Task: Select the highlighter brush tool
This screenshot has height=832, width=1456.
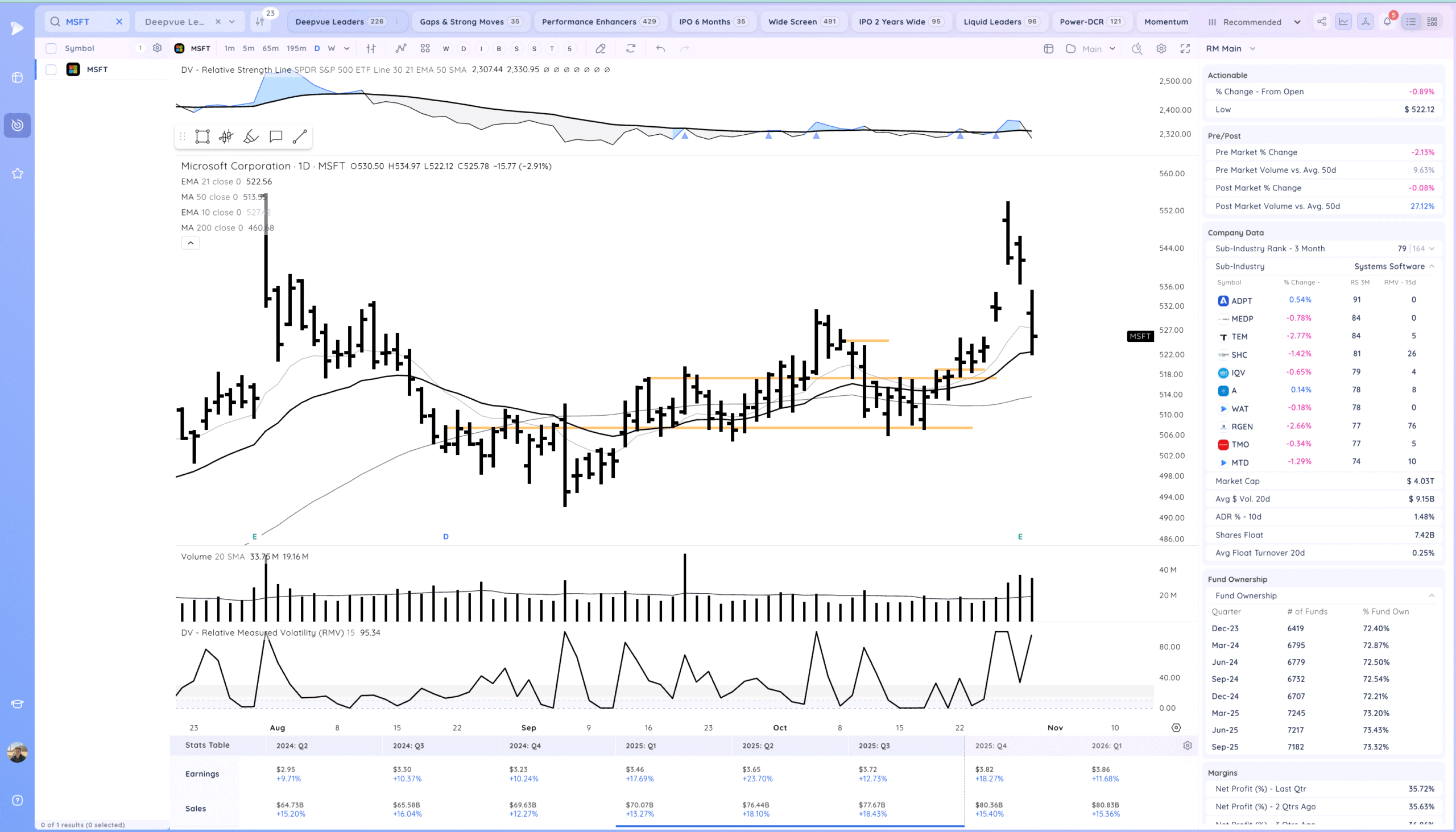Action: (251, 136)
